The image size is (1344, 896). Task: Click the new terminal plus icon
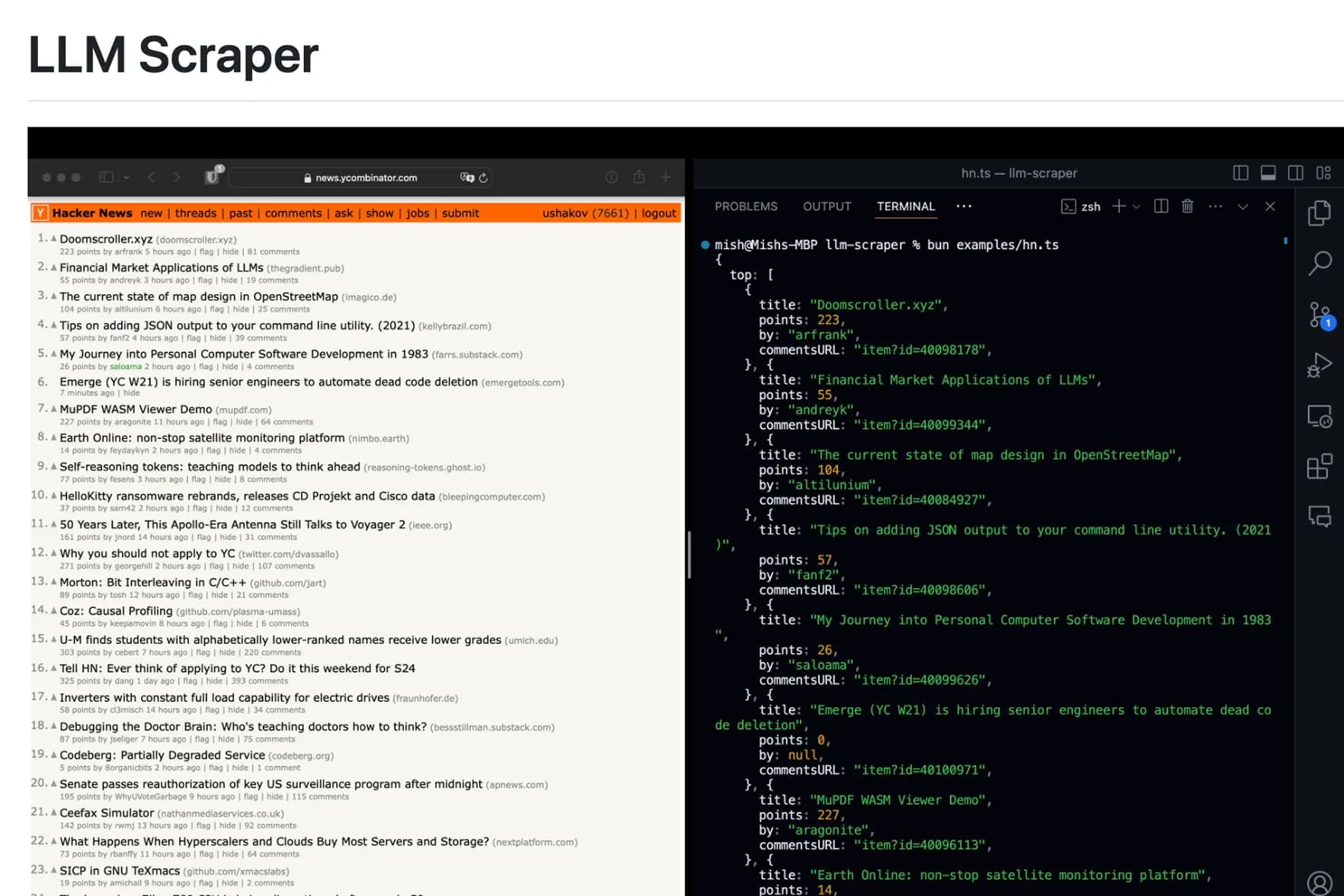(1118, 206)
